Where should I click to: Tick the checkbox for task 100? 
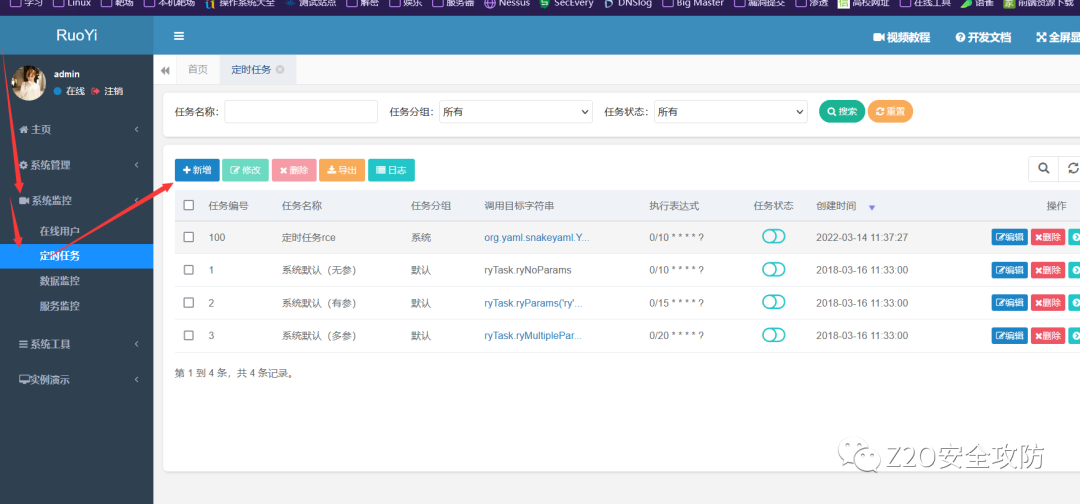pyautogui.click(x=189, y=237)
